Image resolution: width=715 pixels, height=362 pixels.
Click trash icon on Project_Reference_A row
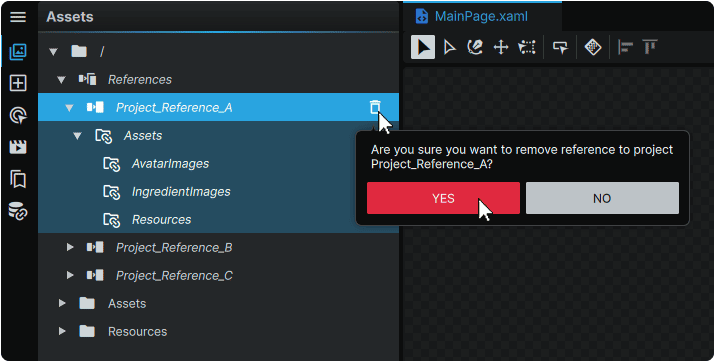coord(375,107)
